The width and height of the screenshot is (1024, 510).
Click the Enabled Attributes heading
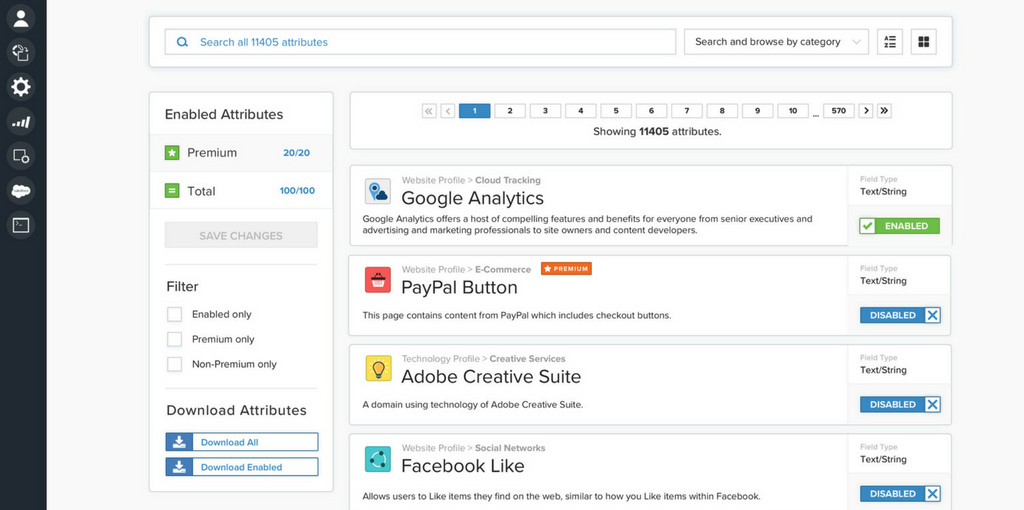(x=224, y=114)
